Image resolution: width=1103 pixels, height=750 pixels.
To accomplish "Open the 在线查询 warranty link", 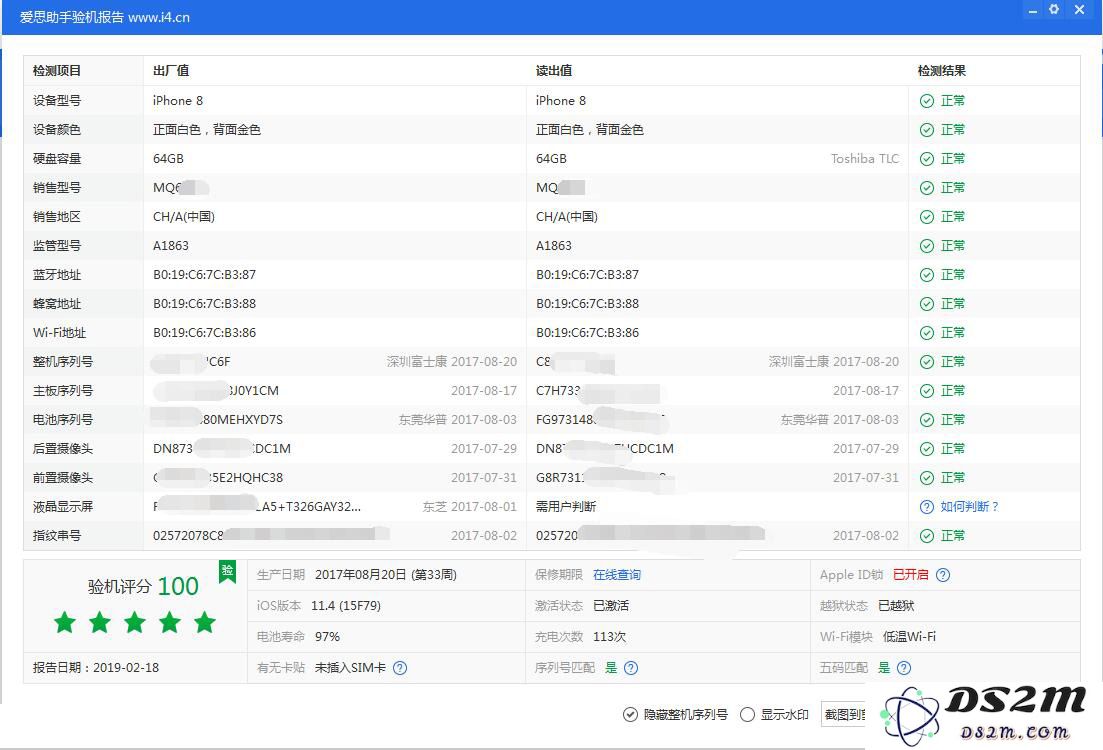I will point(617,575).
